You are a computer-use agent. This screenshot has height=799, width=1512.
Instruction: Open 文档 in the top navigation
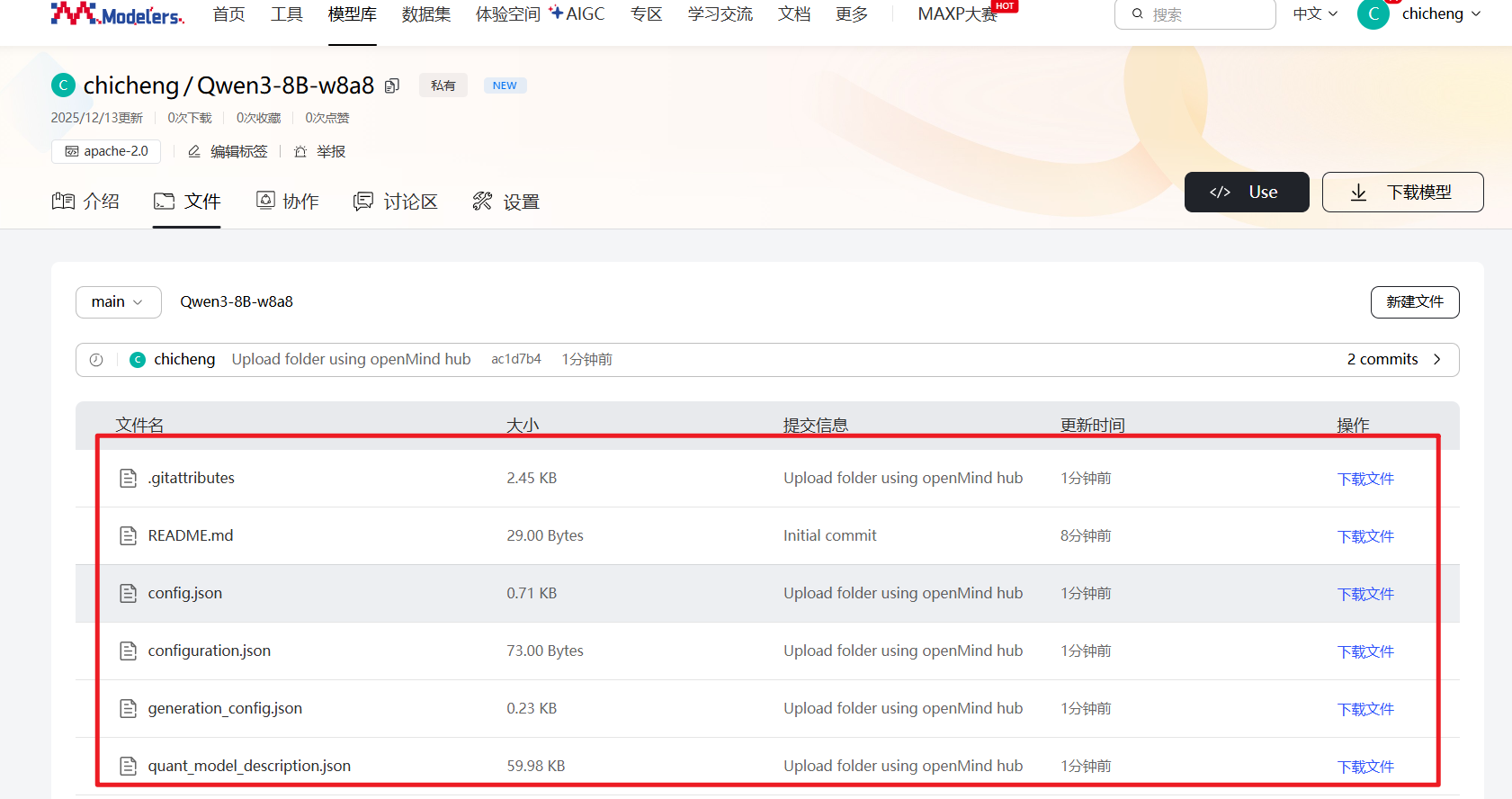coord(794,13)
